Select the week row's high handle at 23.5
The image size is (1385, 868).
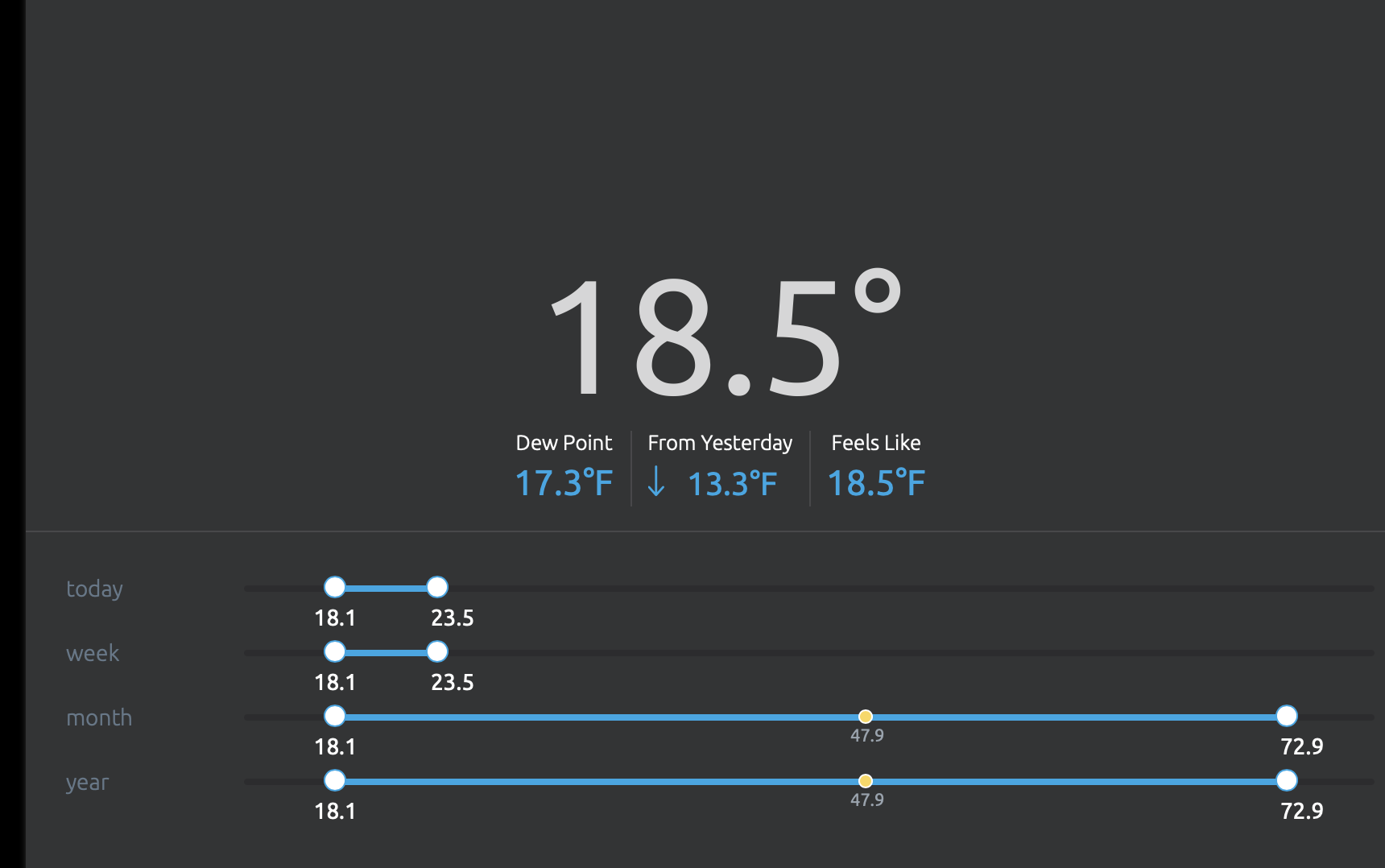click(437, 651)
